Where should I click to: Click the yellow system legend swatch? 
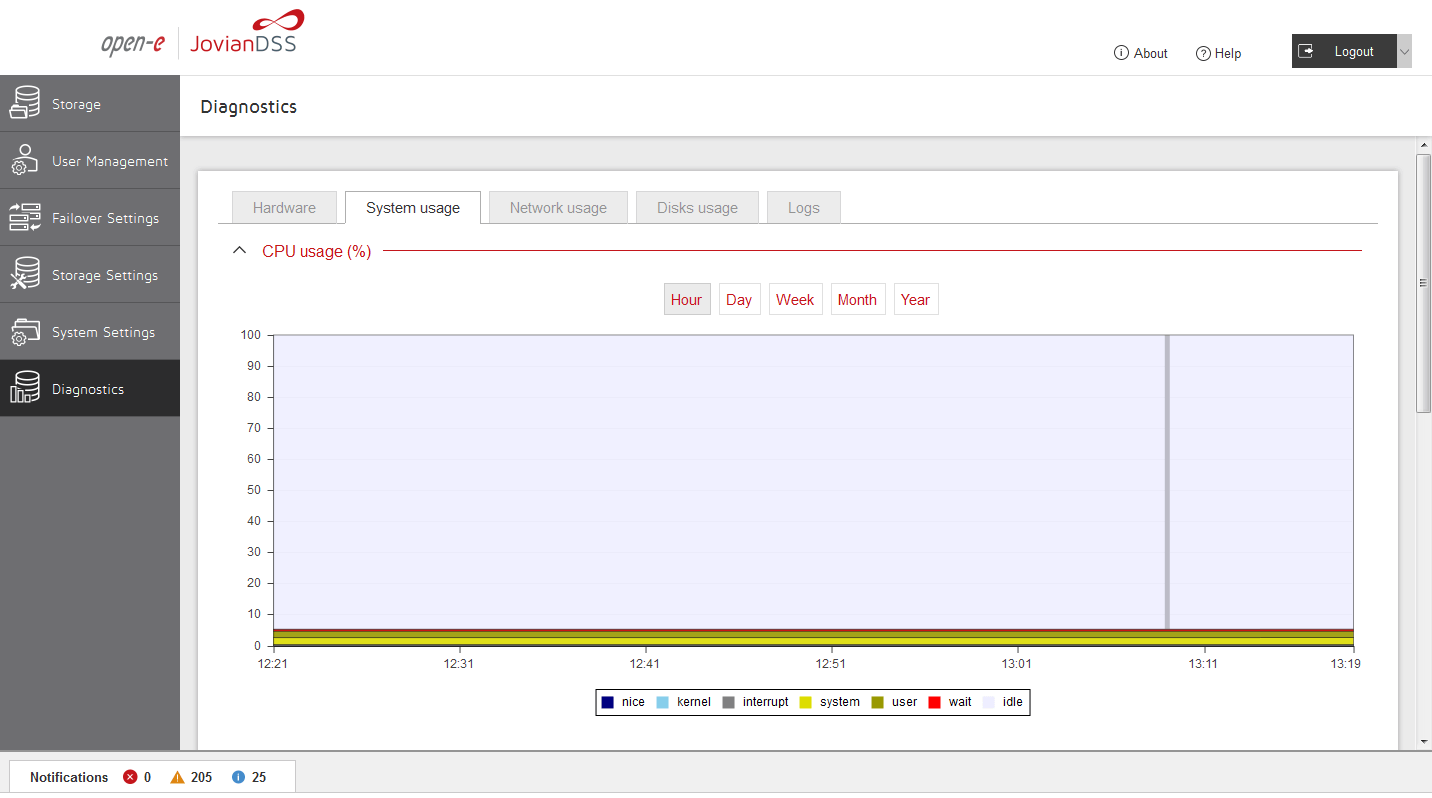[x=806, y=702]
